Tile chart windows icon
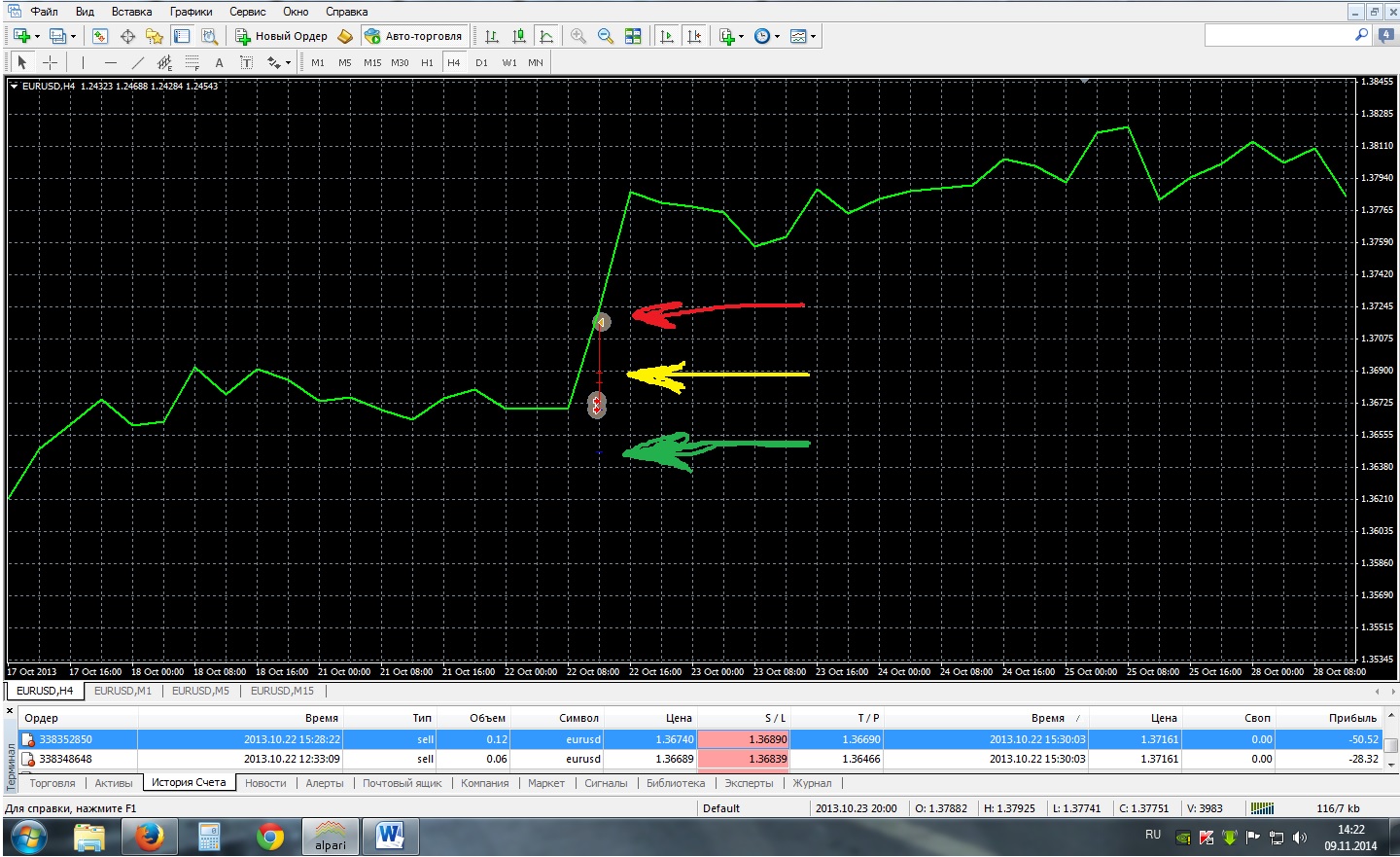Viewport: 1400px width, 857px height. coord(633,36)
